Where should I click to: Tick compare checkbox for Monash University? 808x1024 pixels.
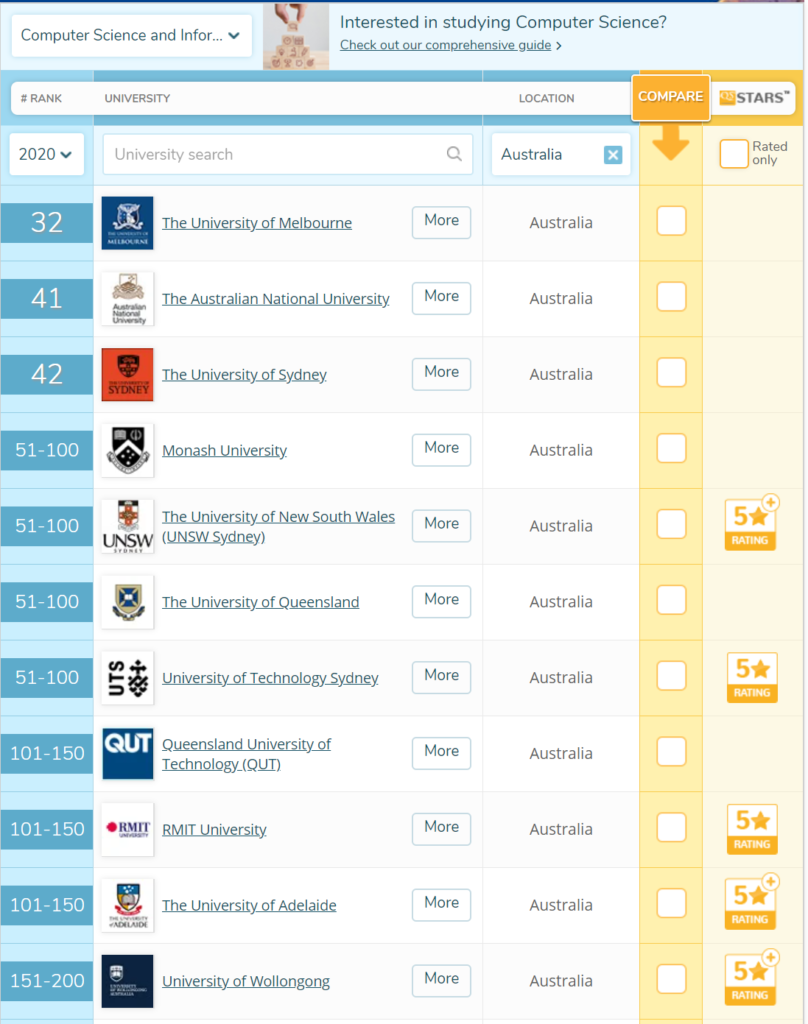point(671,448)
